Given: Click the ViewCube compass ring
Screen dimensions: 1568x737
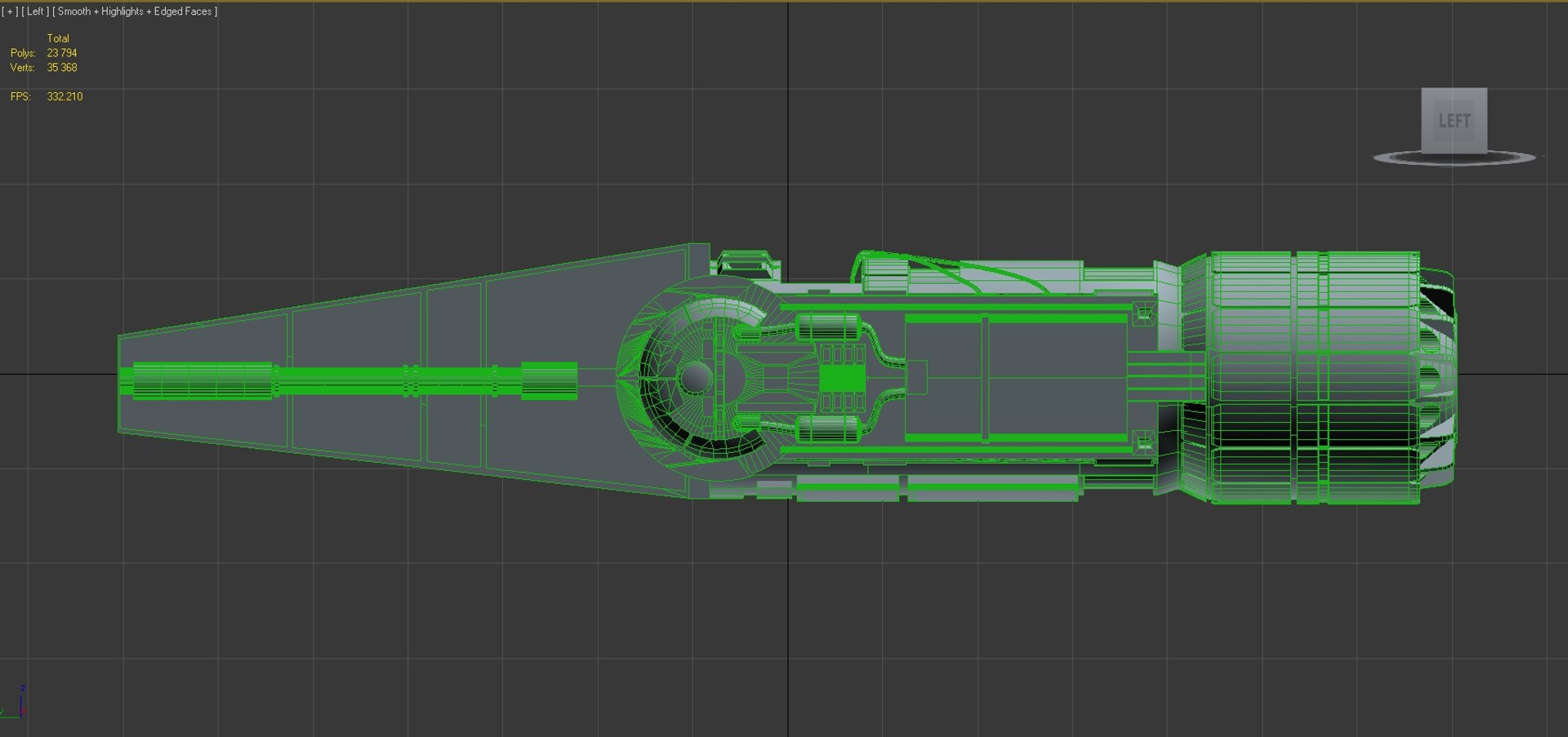Looking at the screenshot, I should [x=1454, y=158].
